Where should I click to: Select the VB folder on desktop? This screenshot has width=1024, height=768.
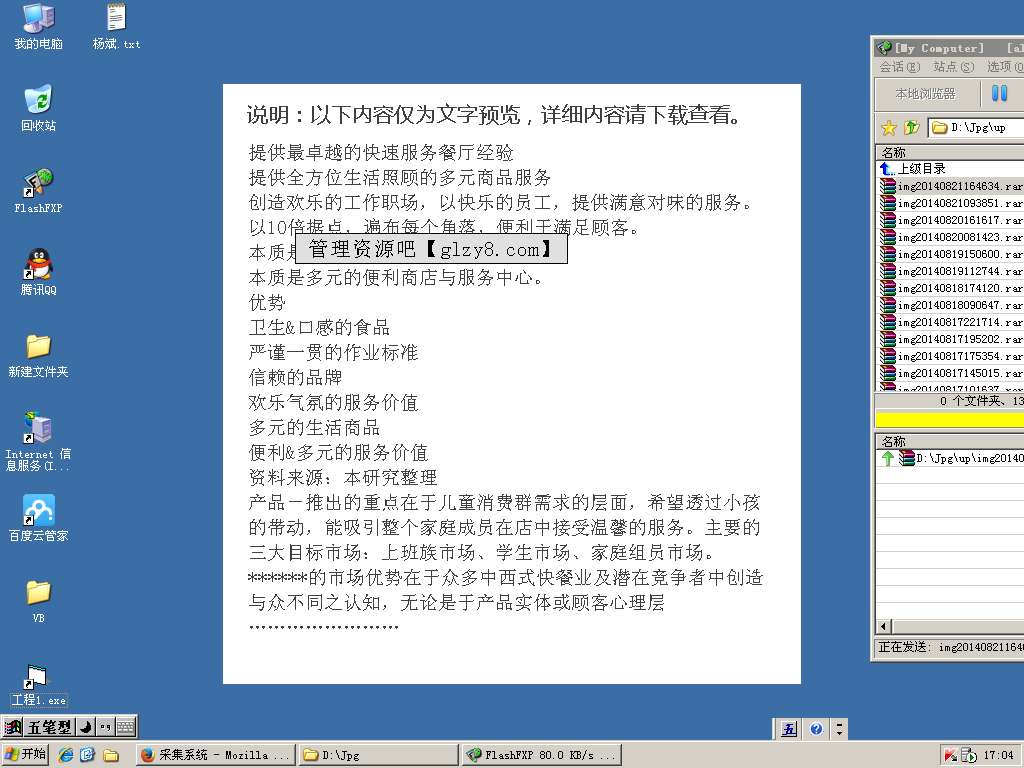pos(39,601)
